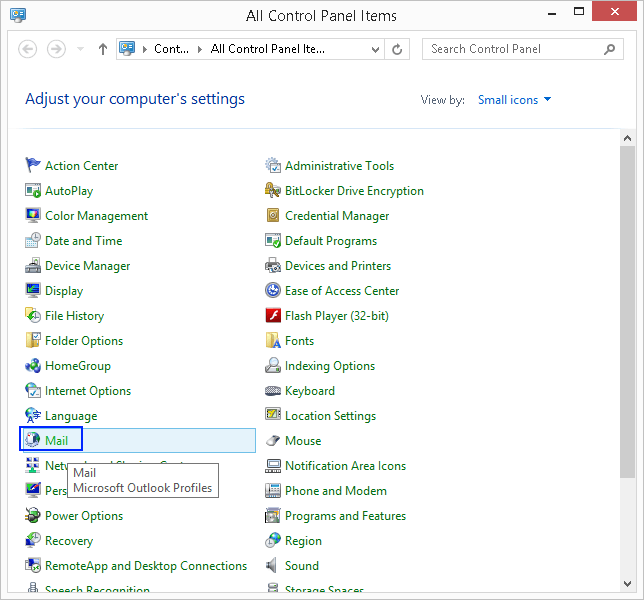Click the Control Panel icon in the address bar
Image resolution: width=644 pixels, height=600 pixels.
[x=127, y=48]
